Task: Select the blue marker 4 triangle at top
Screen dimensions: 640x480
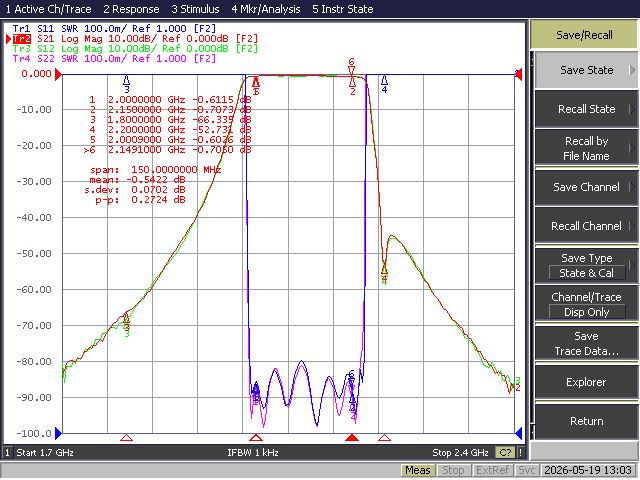Action: (384, 80)
